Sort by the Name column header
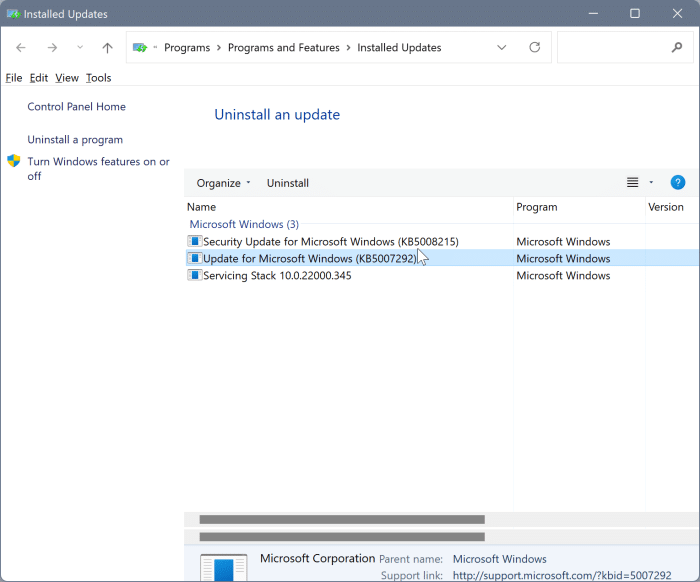The image size is (700, 582). click(349, 207)
